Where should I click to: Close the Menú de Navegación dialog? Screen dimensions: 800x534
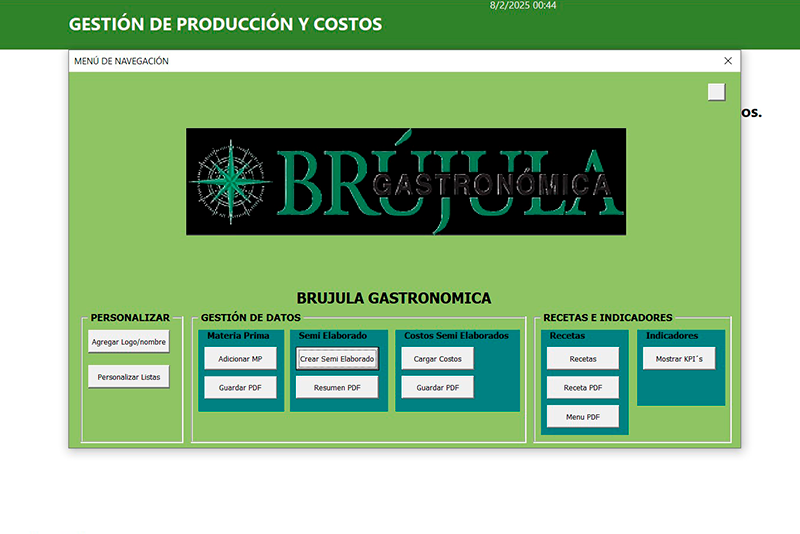(x=728, y=61)
